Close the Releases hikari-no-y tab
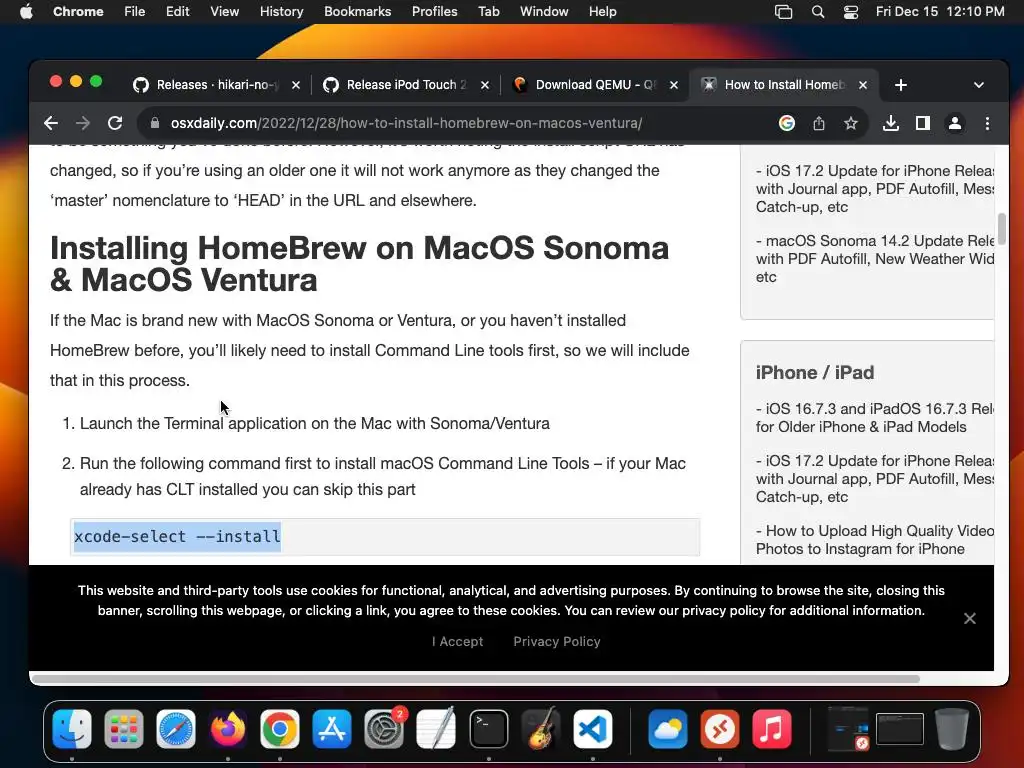This screenshot has height=768, width=1024. [296, 85]
